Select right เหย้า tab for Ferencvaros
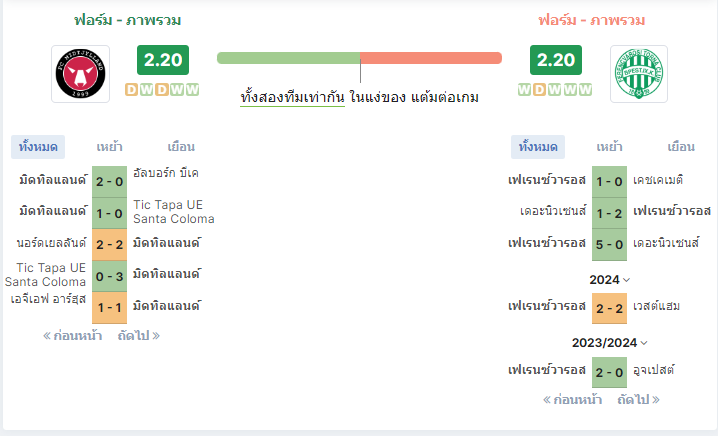Viewport: 718px width, 436px height. point(609,147)
